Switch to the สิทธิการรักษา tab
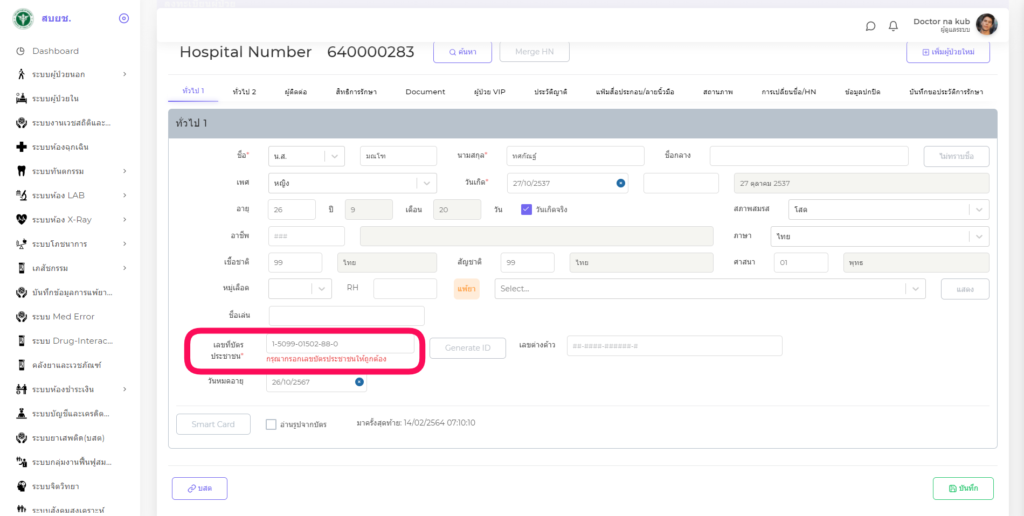Viewport: 1024px width, 516px height. pyautogui.click(x=356, y=92)
